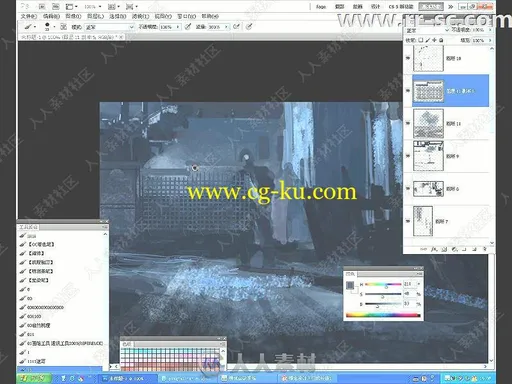512x384 pixels.
Task: Toggle lock all padlock in Layers panel
Action: click(x=441, y=40)
